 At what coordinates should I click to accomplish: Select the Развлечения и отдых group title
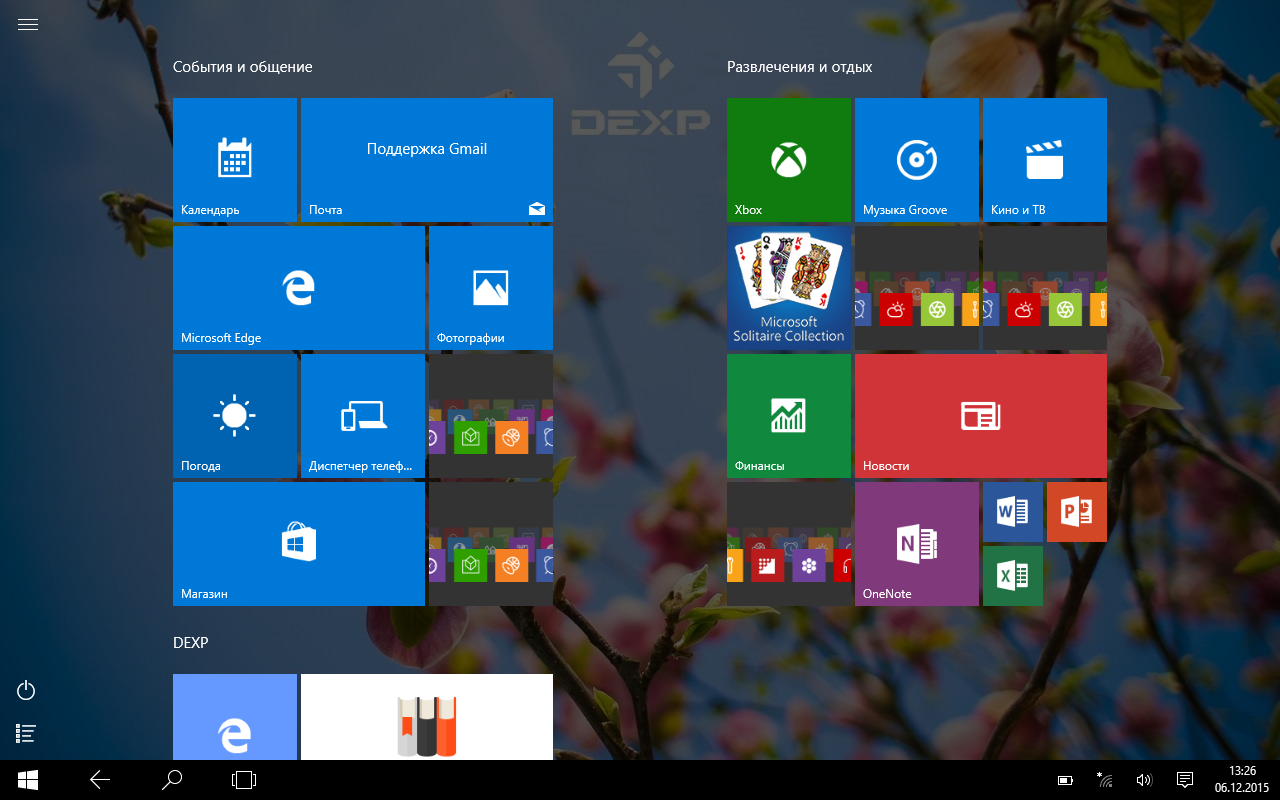coord(800,67)
